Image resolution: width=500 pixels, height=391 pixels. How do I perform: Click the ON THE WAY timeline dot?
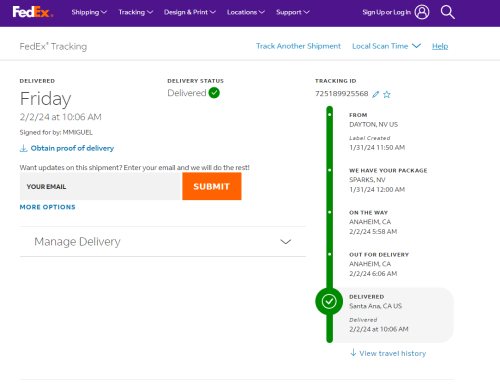330,212
